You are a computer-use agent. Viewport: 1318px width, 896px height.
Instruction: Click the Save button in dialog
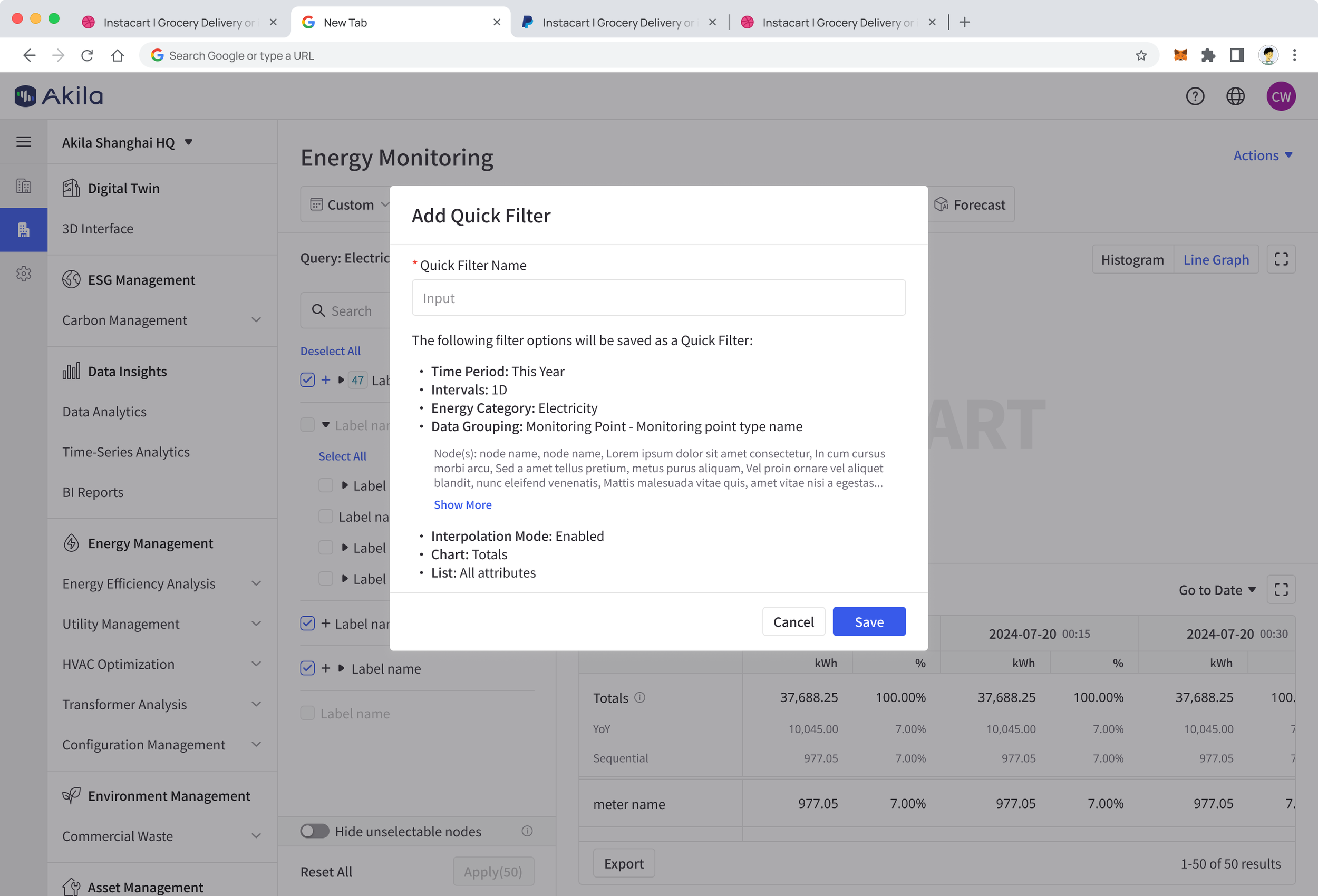869,622
